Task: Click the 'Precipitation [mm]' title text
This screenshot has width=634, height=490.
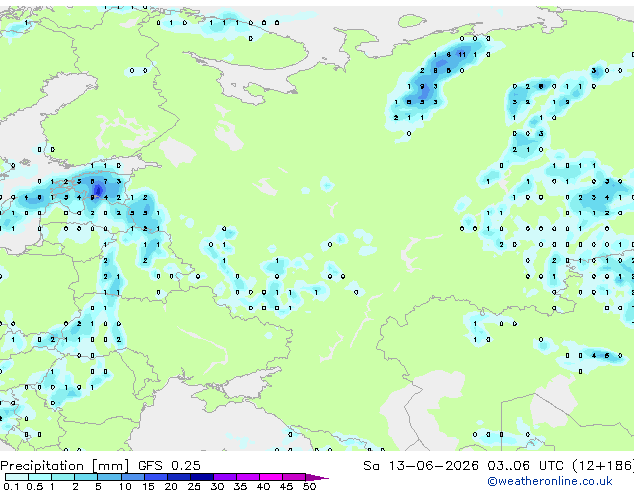Action: pos(64,466)
